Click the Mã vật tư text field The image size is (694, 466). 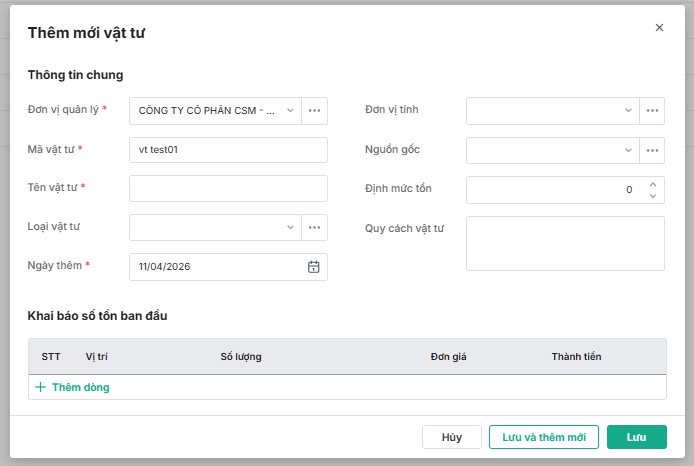(228, 150)
